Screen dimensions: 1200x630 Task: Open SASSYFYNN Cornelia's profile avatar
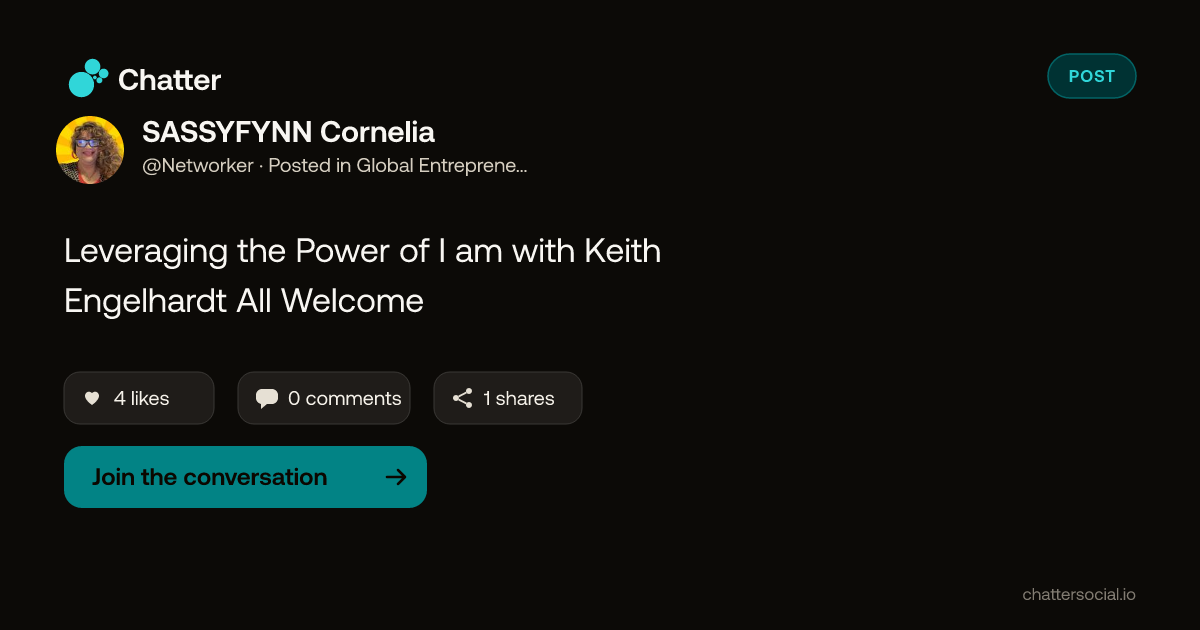(90, 150)
